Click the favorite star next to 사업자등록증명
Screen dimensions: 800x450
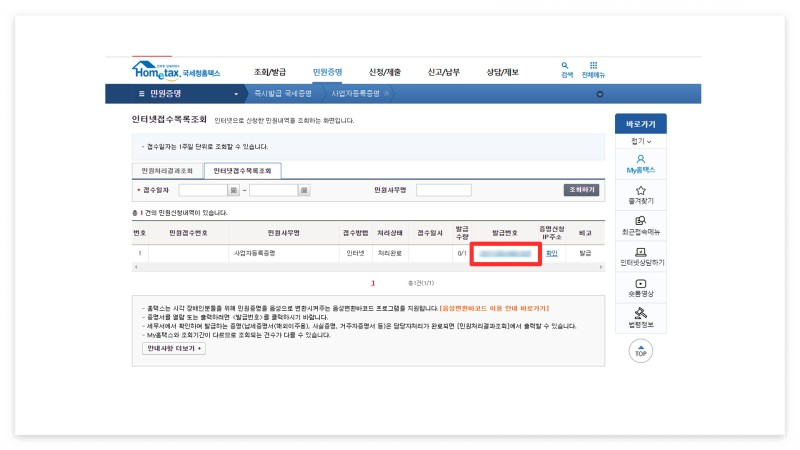pyautogui.click(x=386, y=93)
